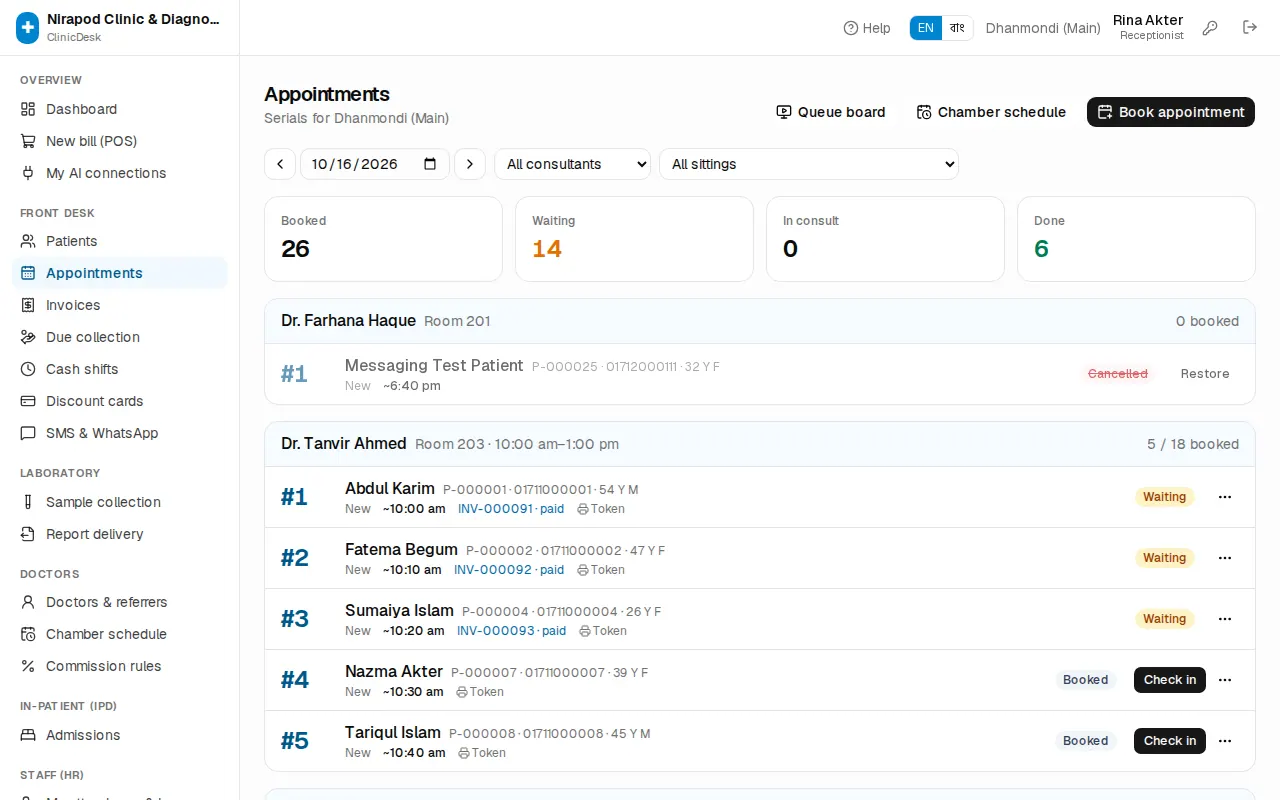Viewport: 1280px width, 800px height.
Task: Open Sample collection page
Action: pos(120,502)
